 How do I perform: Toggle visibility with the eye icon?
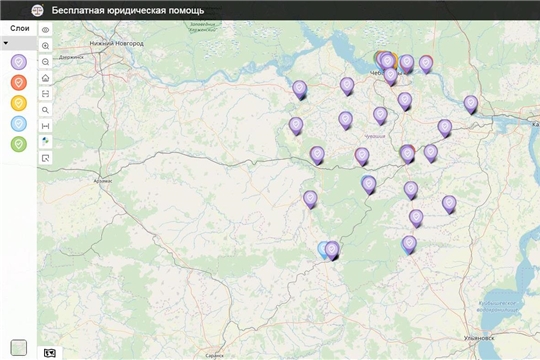point(45,30)
